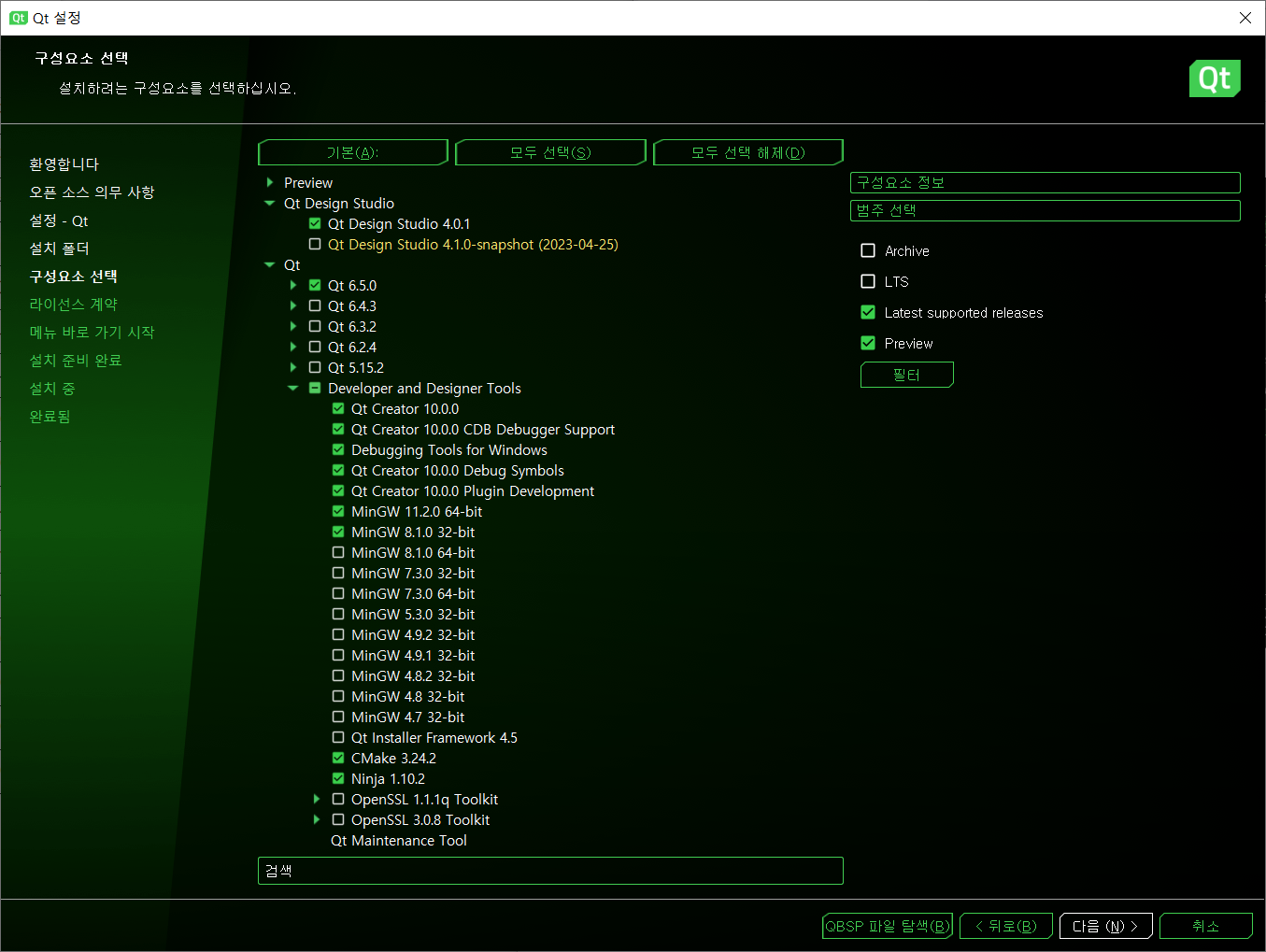
Task: Select the Qt Maintenance Tool row
Action: pos(399,841)
